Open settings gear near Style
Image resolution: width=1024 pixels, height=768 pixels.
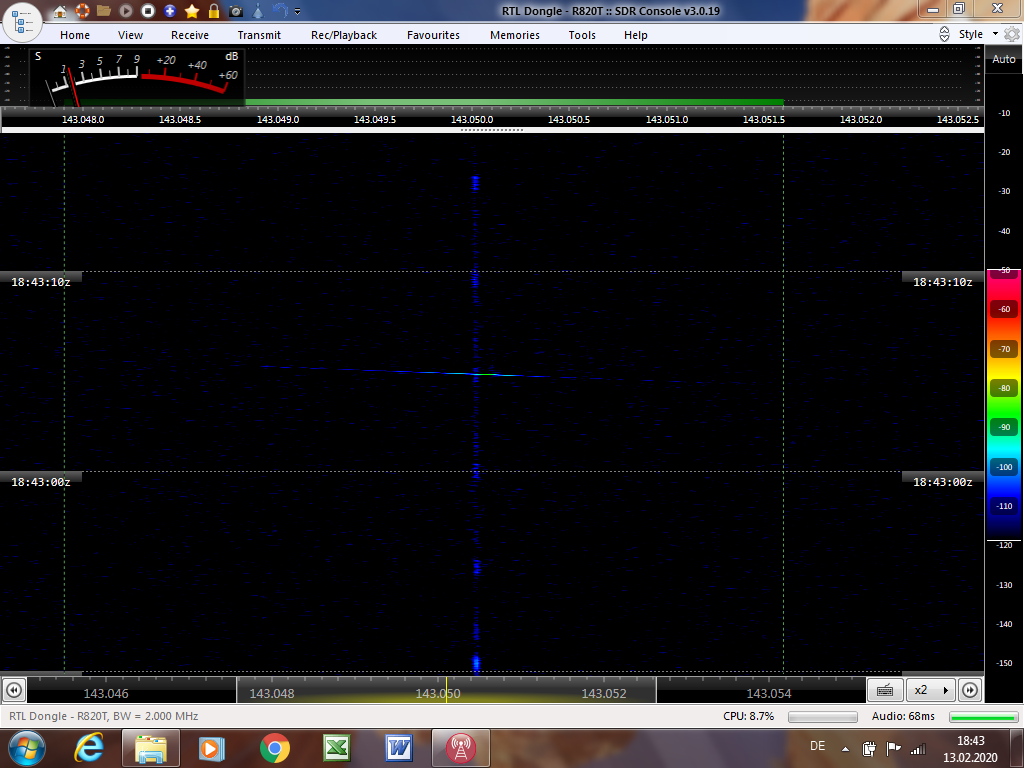click(x=1012, y=35)
